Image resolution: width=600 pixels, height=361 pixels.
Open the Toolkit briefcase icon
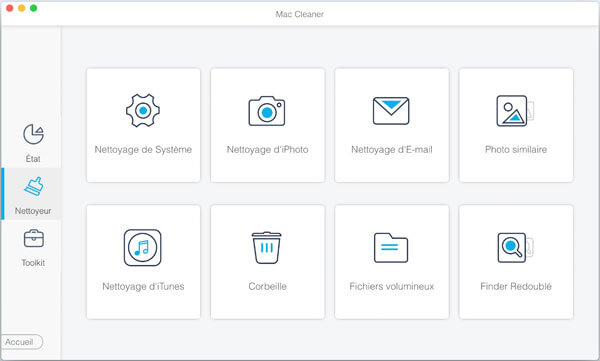[34, 238]
